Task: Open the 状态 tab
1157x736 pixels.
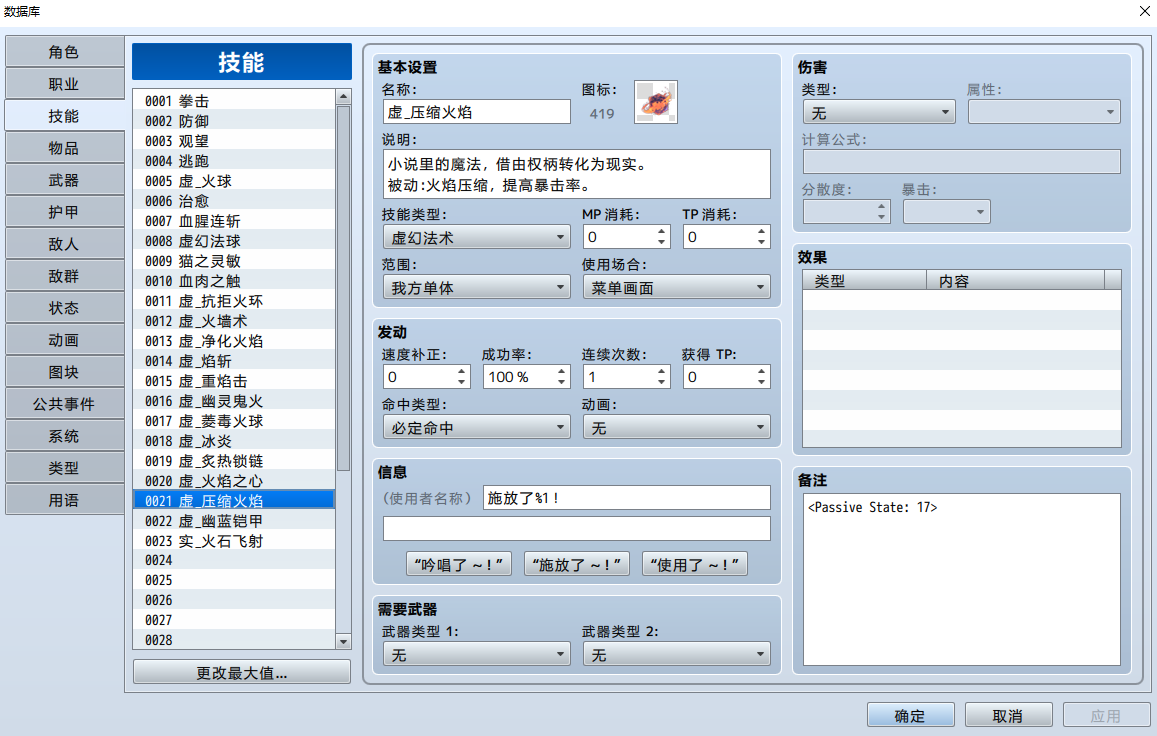Action: pyautogui.click(x=64, y=308)
